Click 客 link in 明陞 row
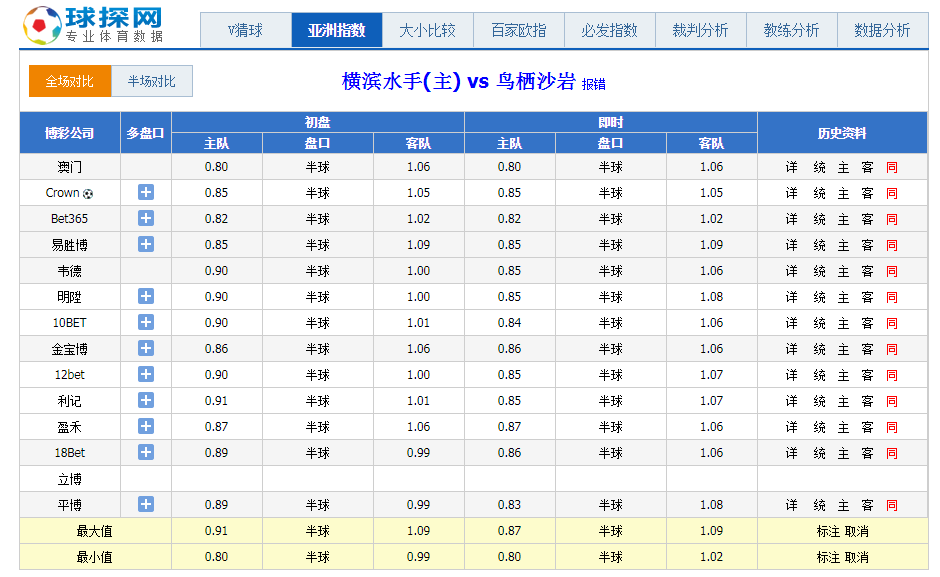940x577 pixels. coord(867,297)
